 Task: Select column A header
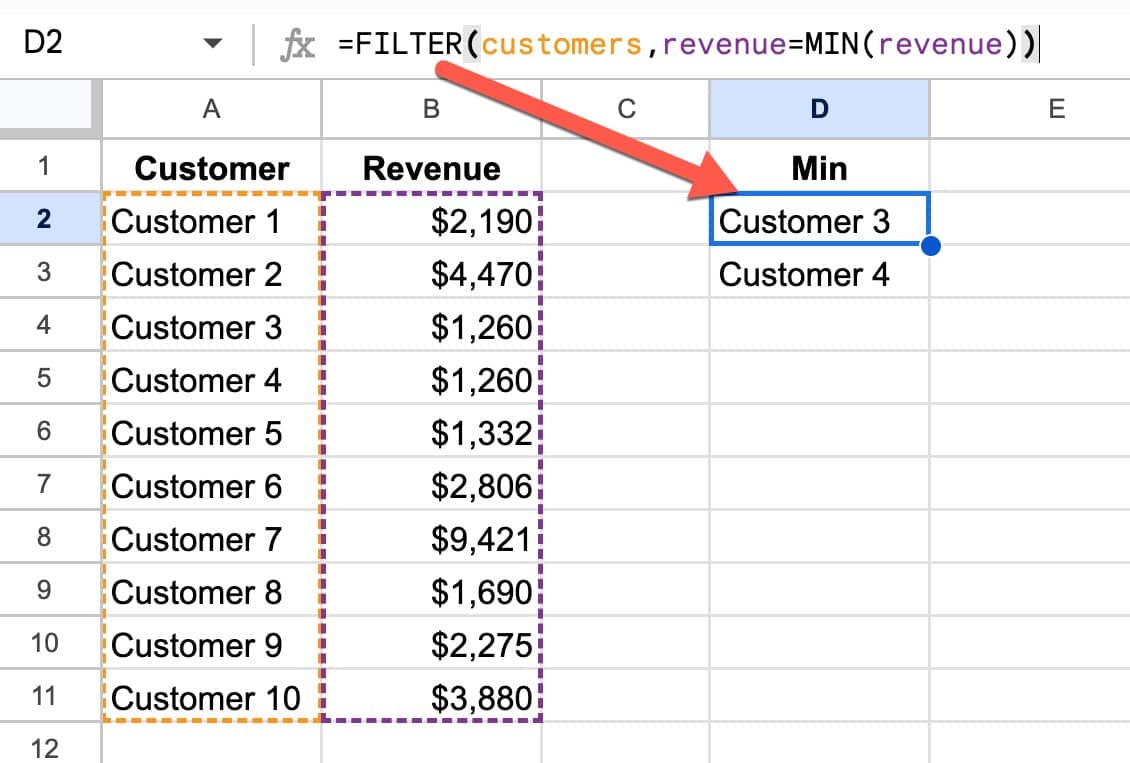[211, 109]
